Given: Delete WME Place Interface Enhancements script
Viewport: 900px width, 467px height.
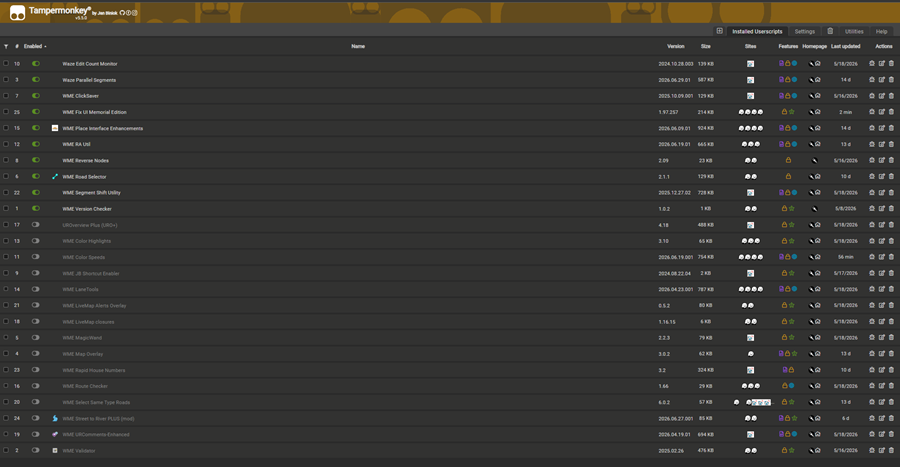Looking at the screenshot, I should click(891, 128).
